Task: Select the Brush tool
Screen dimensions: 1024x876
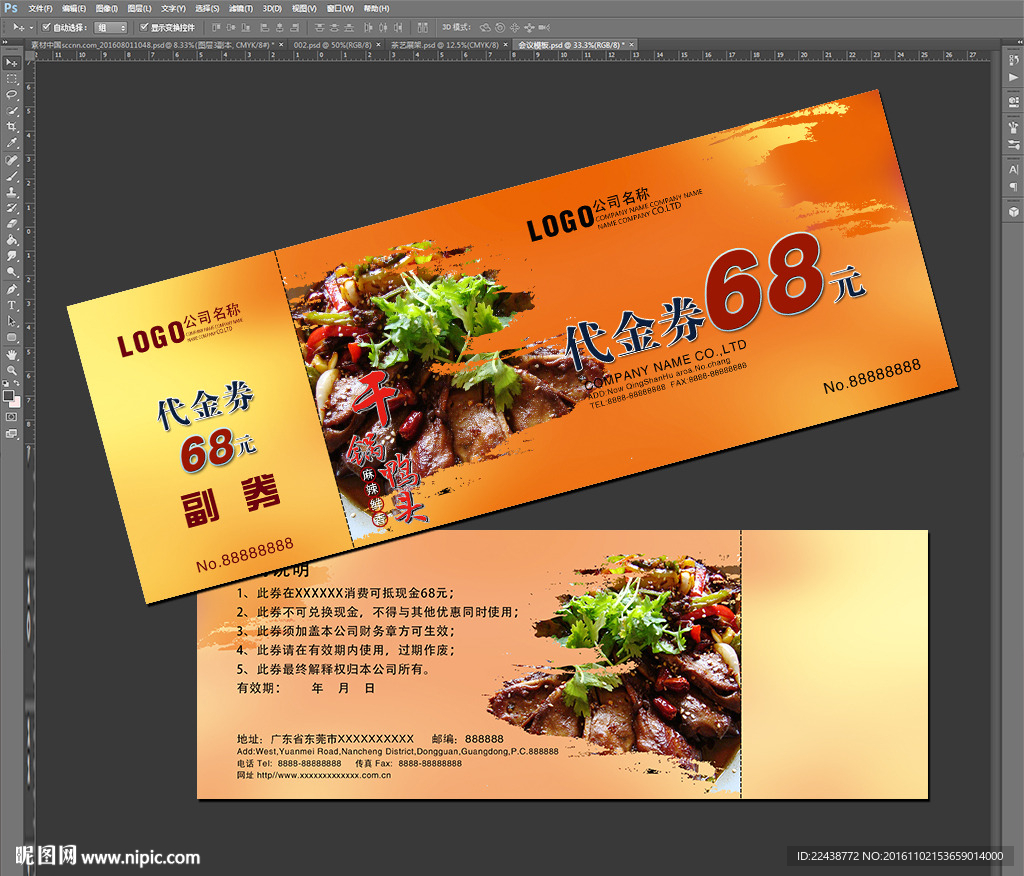Action: (x=12, y=175)
